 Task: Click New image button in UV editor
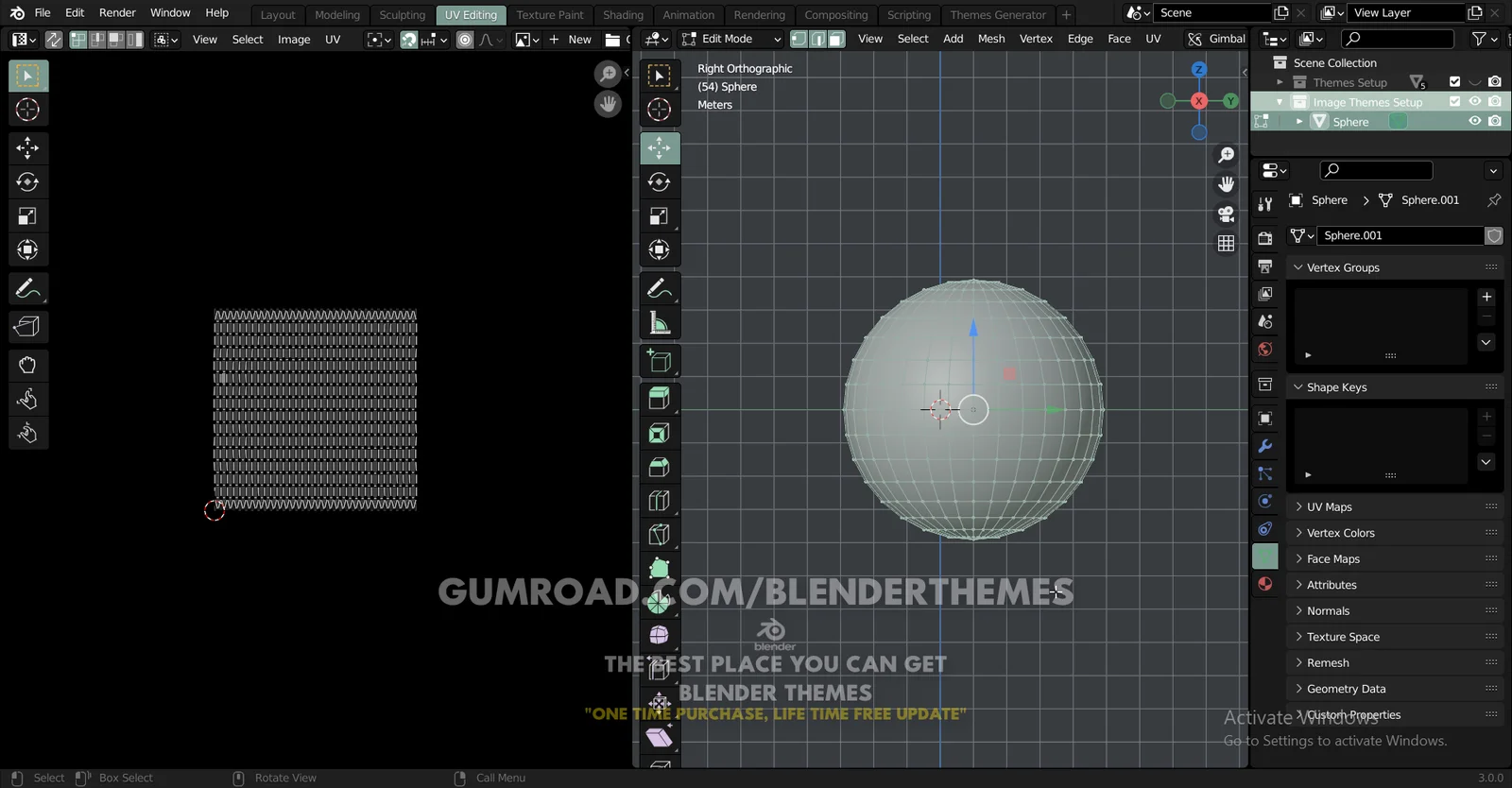pyautogui.click(x=570, y=40)
